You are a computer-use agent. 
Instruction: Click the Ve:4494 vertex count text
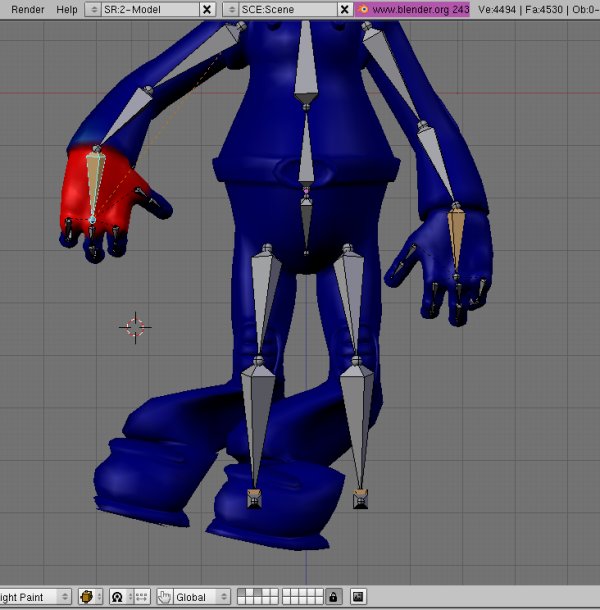pos(497,9)
